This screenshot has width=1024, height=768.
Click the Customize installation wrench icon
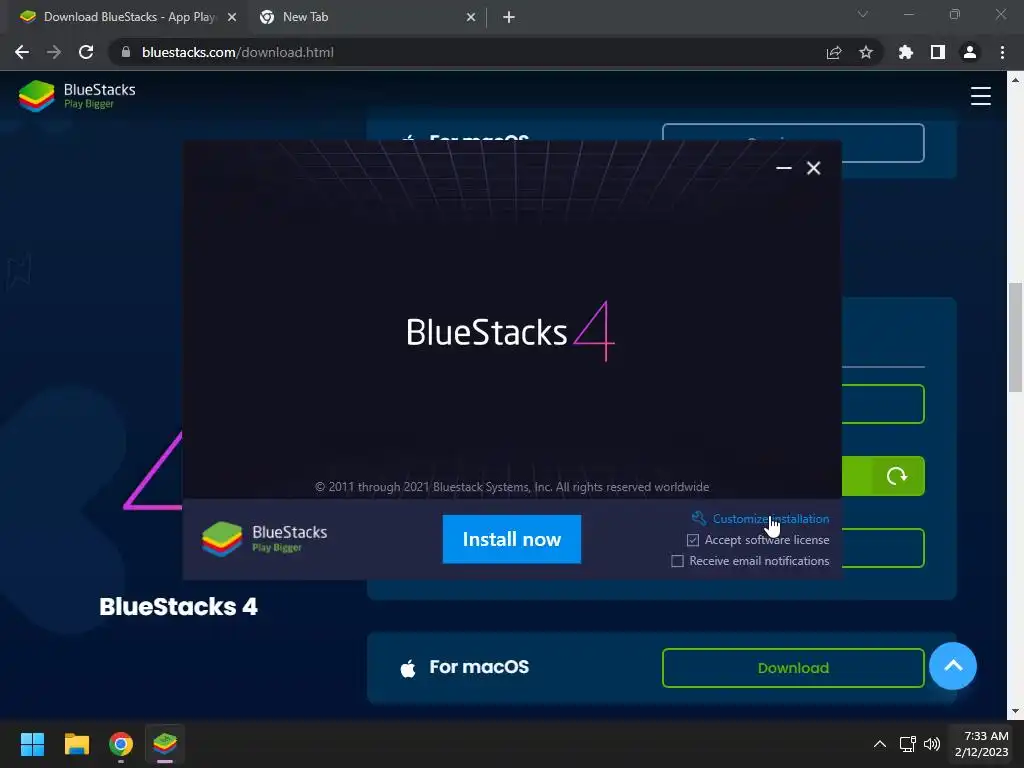click(x=699, y=518)
